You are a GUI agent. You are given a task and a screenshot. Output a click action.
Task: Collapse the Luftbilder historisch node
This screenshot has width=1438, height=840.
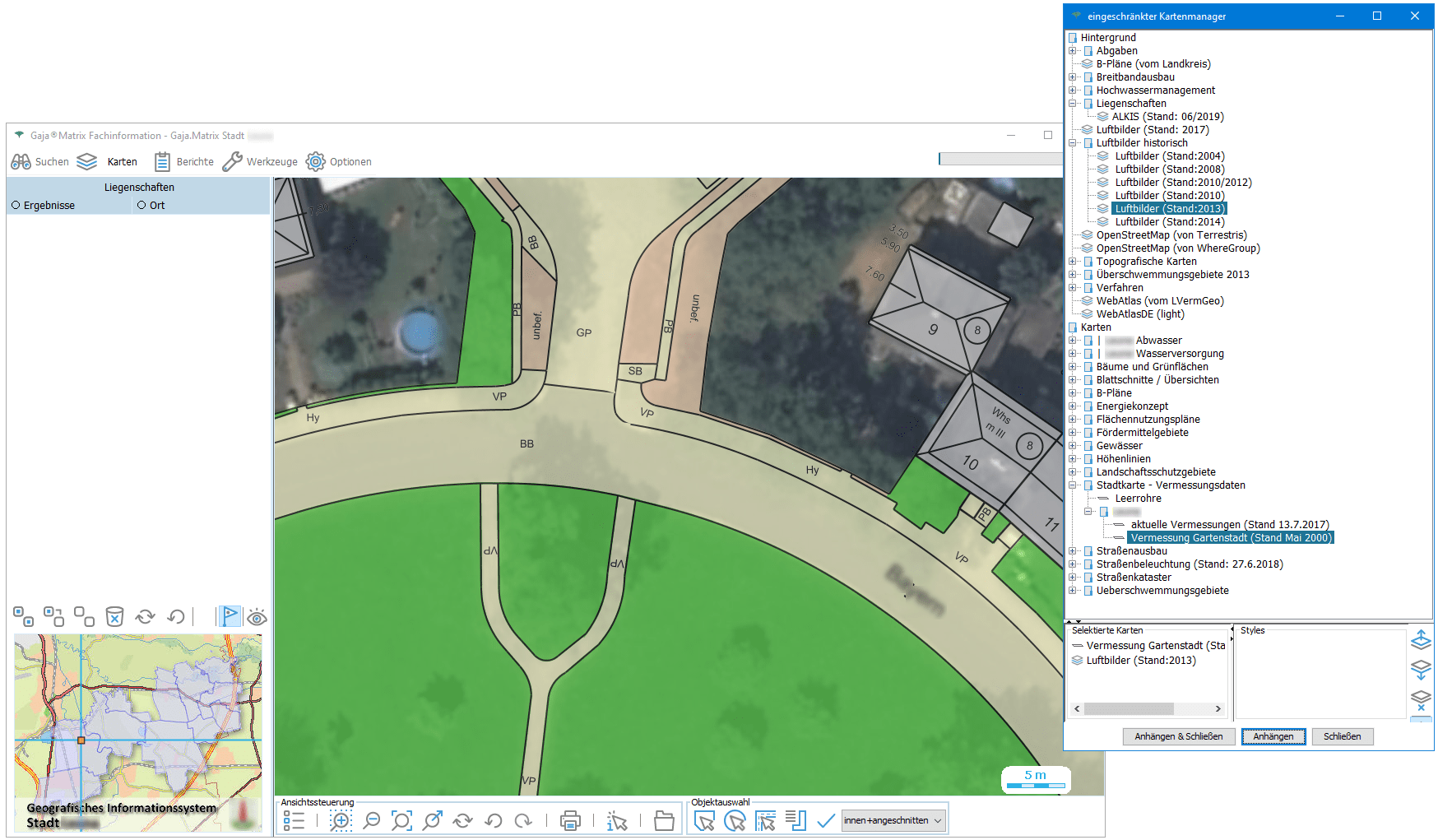[x=1073, y=143]
